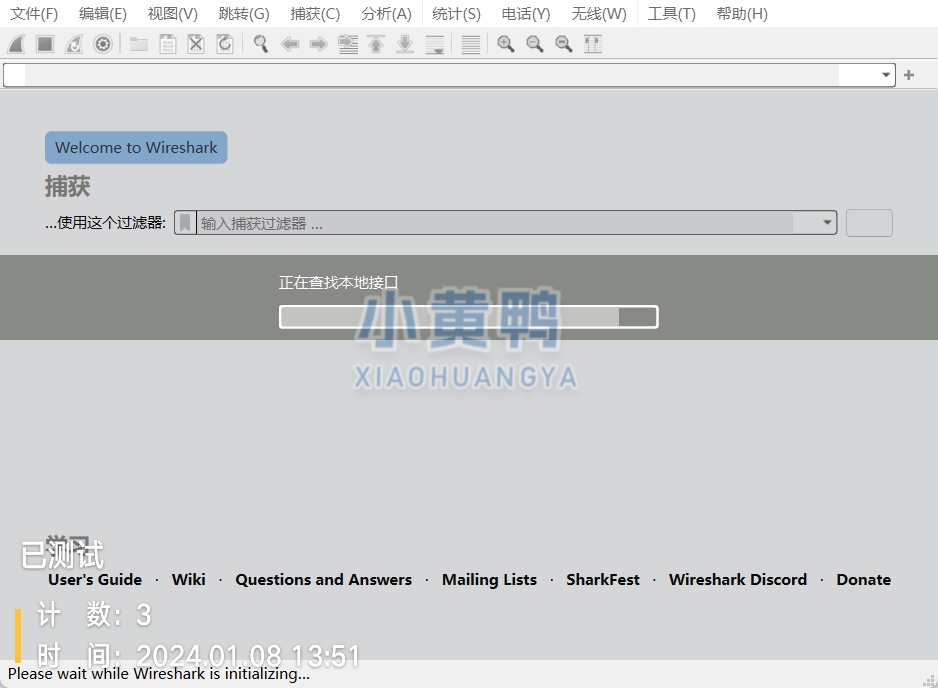Viewport: 938px width, 688px height.
Task: Open the capture filter bookmark icon
Action: 185,223
